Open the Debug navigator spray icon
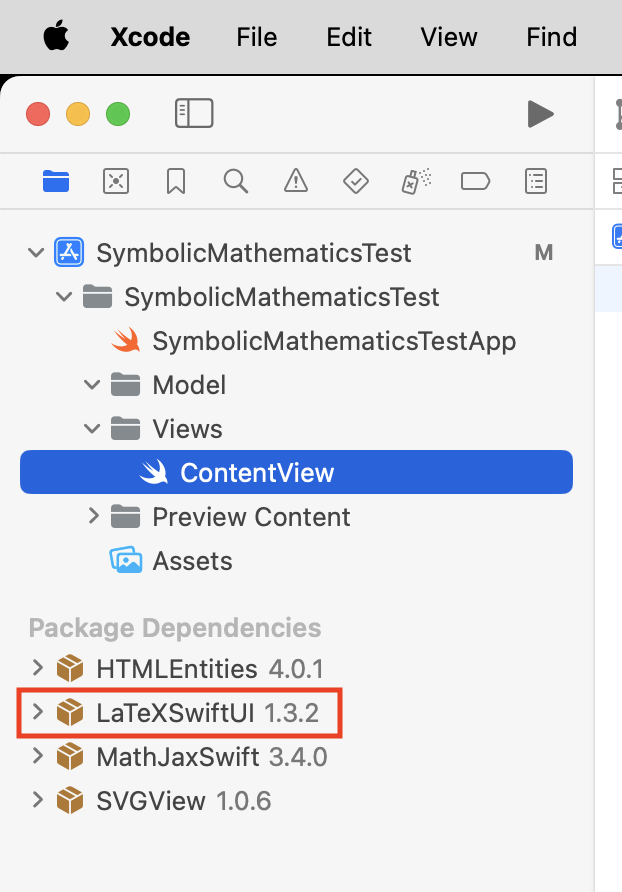 point(416,181)
